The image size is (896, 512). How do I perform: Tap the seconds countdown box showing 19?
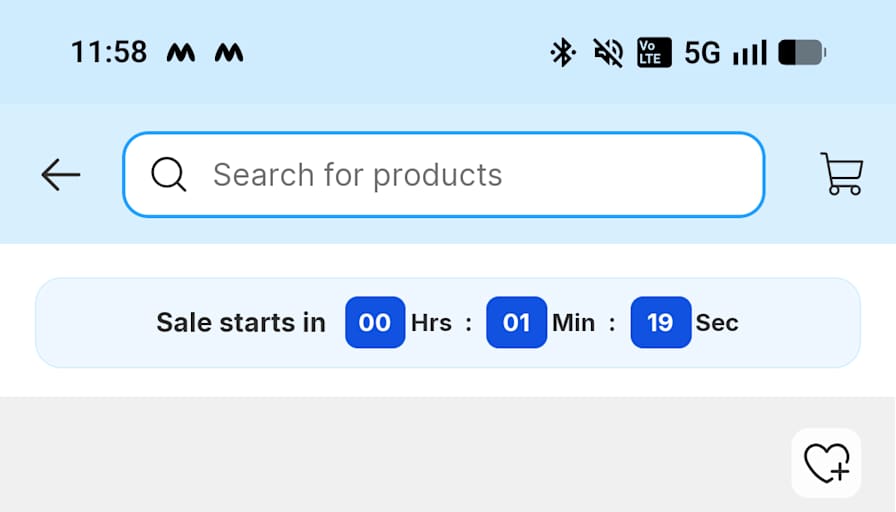coord(661,322)
